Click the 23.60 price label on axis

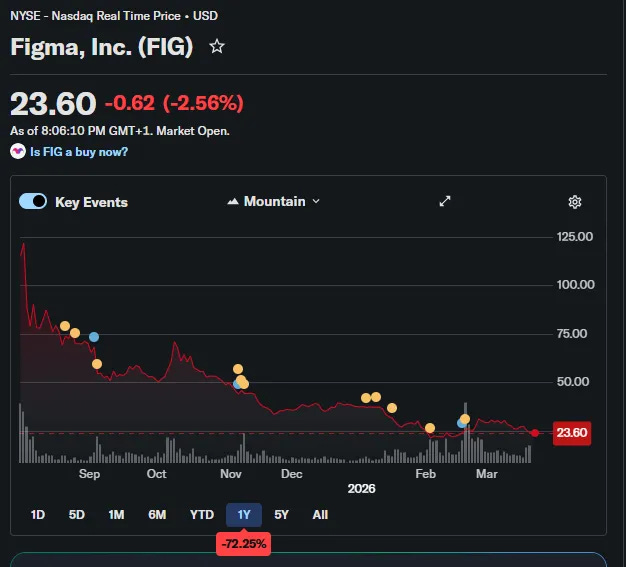572,433
